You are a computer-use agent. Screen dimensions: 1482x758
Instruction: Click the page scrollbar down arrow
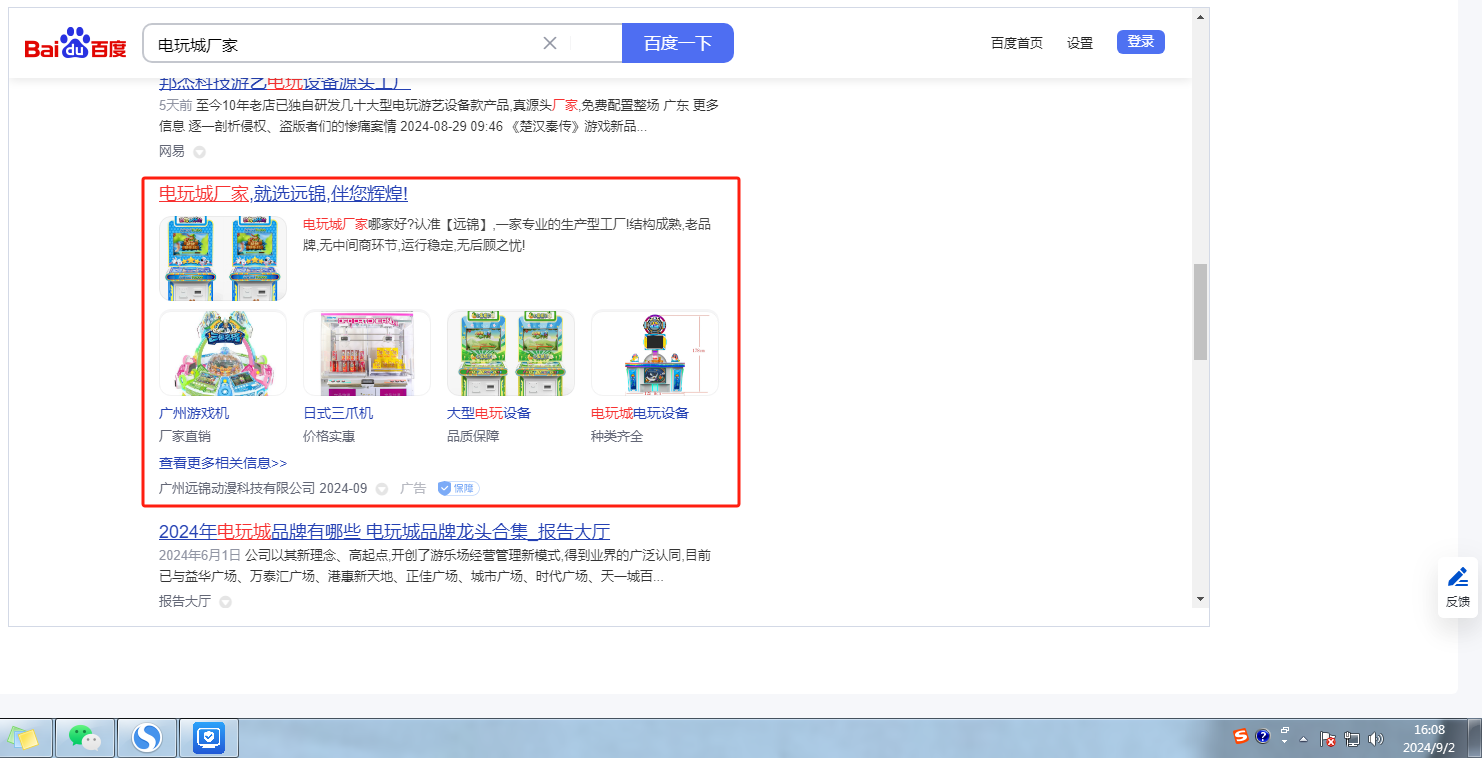1200,598
